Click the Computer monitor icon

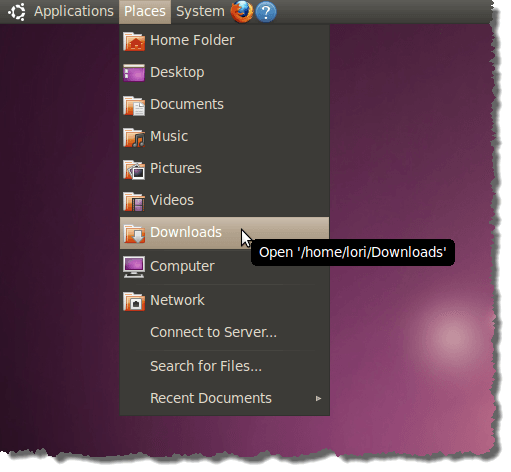134,267
